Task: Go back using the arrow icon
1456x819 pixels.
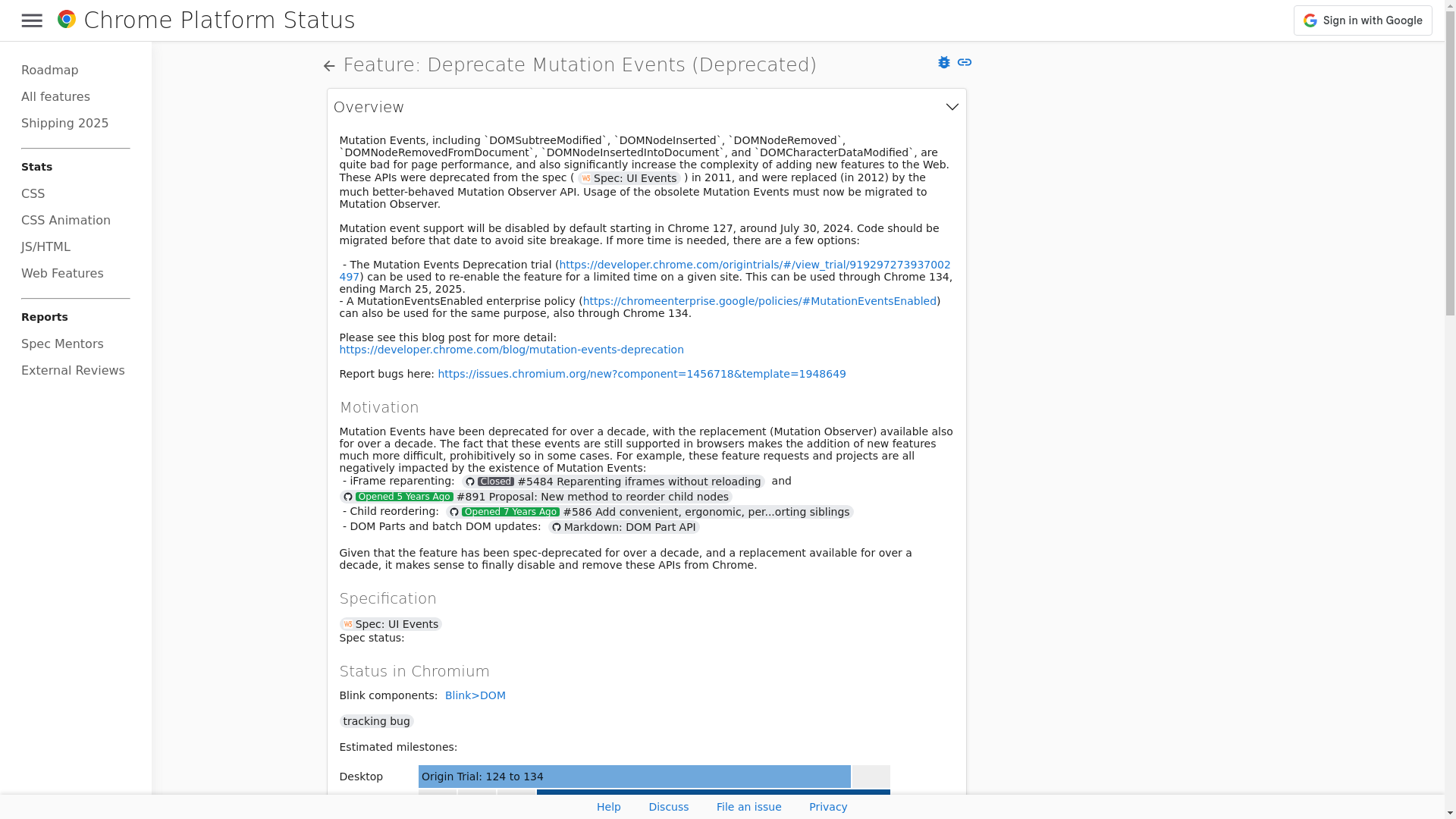Action: tap(329, 66)
